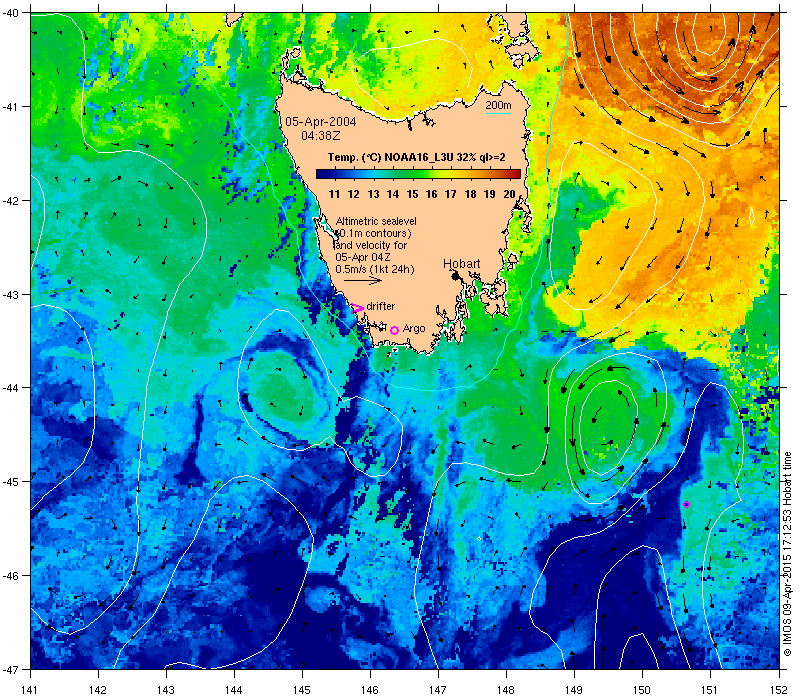Click the latitude axis label '-43'
Screen dimensions: 800x700
tap(11, 294)
